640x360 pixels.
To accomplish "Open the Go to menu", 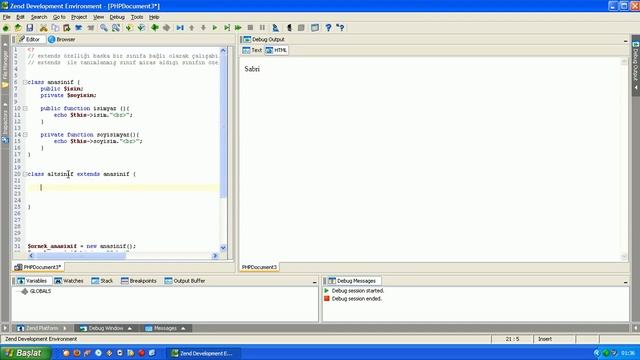I will 59,17.
